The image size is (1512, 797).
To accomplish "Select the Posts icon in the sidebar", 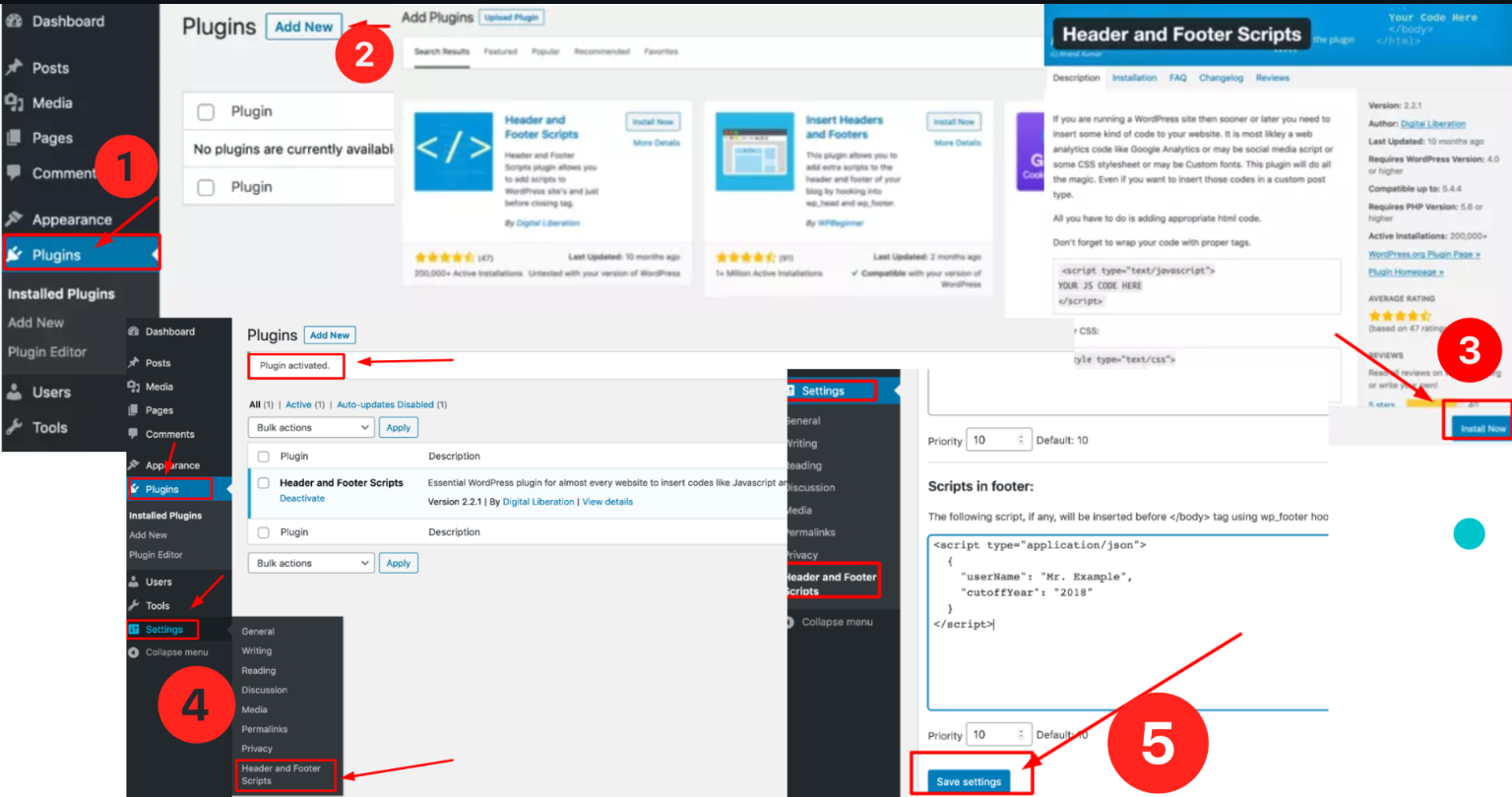I will click(x=15, y=67).
